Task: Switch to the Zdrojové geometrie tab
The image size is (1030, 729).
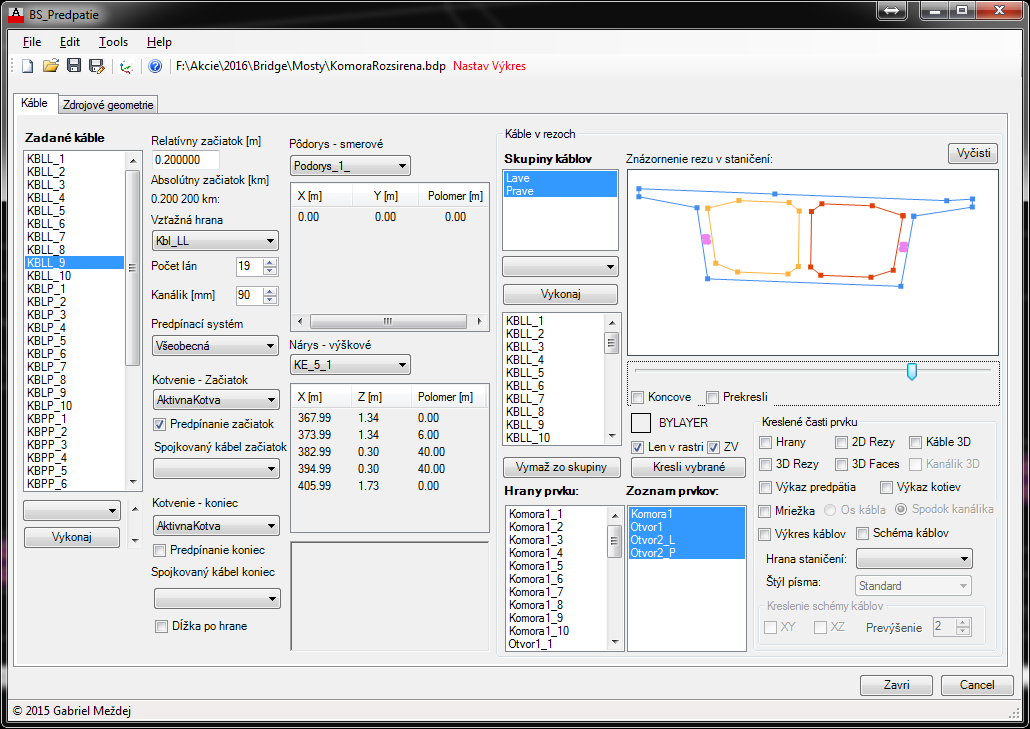Action: coord(108,104)
